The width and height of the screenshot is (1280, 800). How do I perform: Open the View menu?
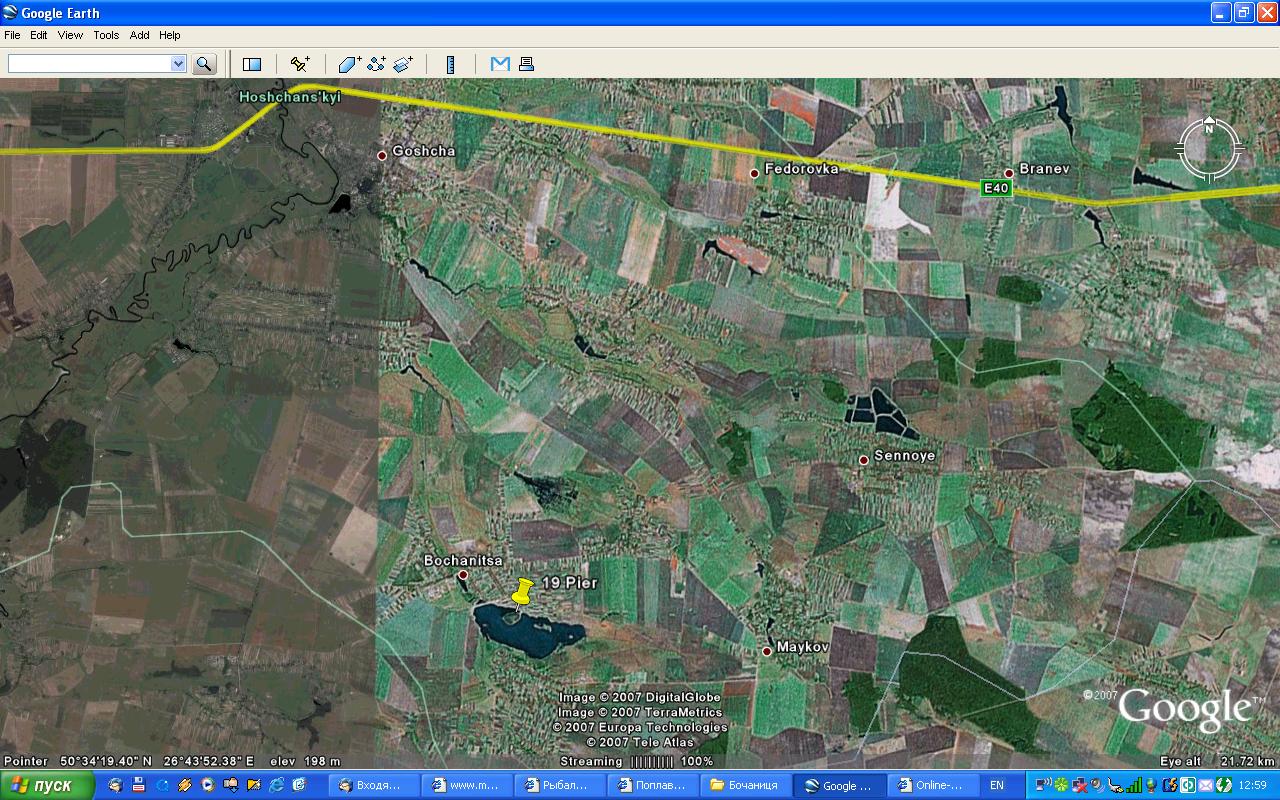[x=70, y=35]
